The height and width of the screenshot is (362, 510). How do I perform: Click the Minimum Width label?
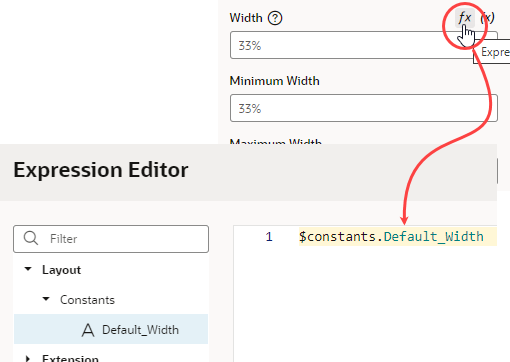point(275,81)
